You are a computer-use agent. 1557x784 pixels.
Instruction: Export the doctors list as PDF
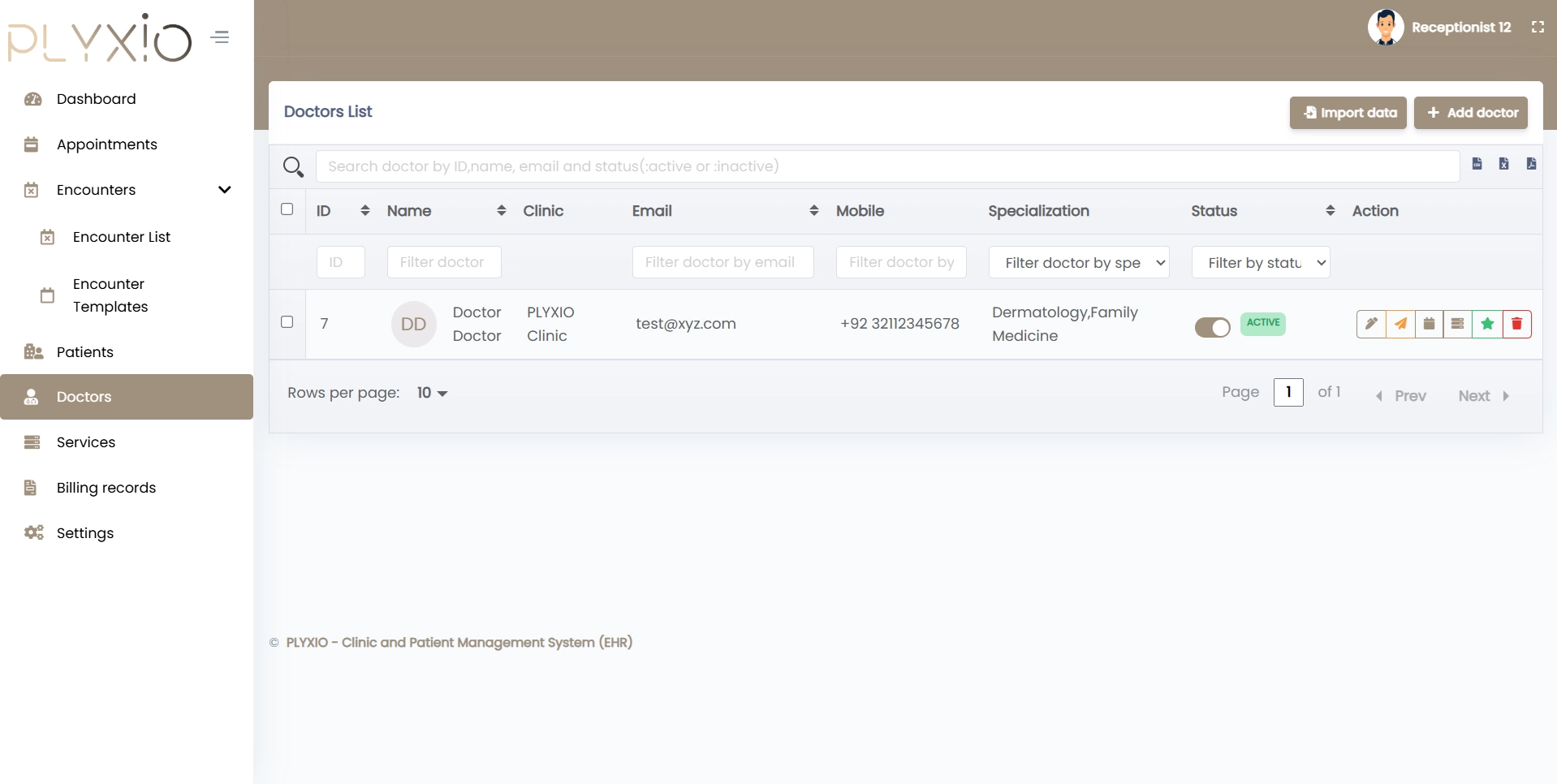[x=1531, y=164]
